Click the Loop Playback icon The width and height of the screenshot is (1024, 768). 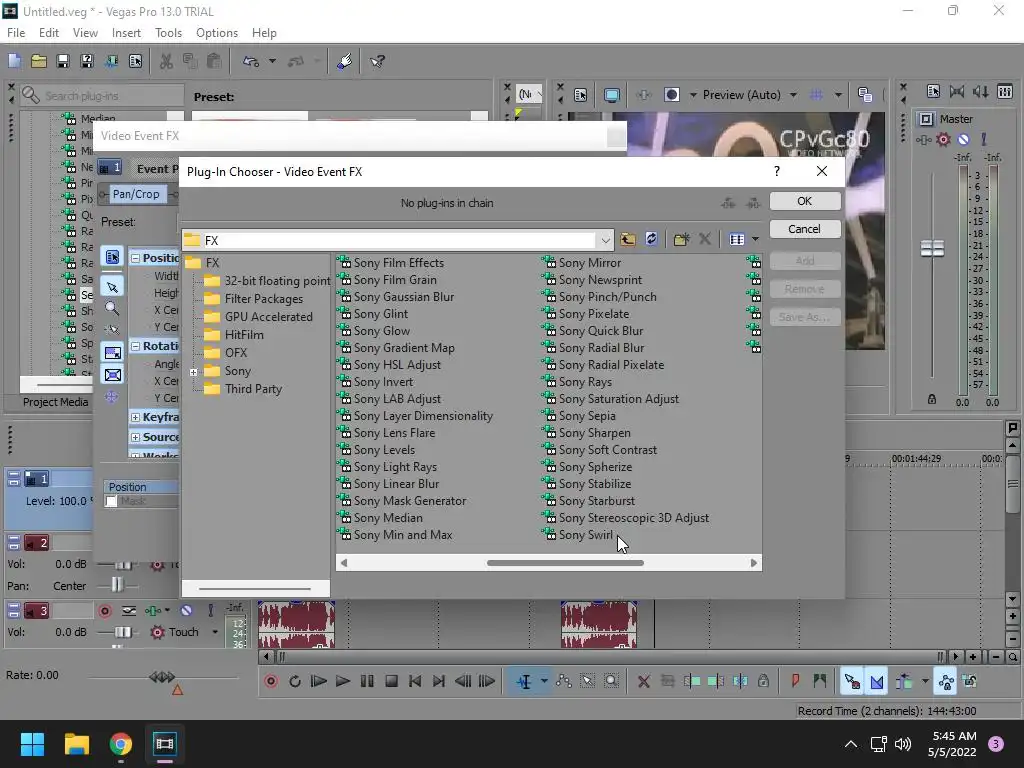[295, 681]
